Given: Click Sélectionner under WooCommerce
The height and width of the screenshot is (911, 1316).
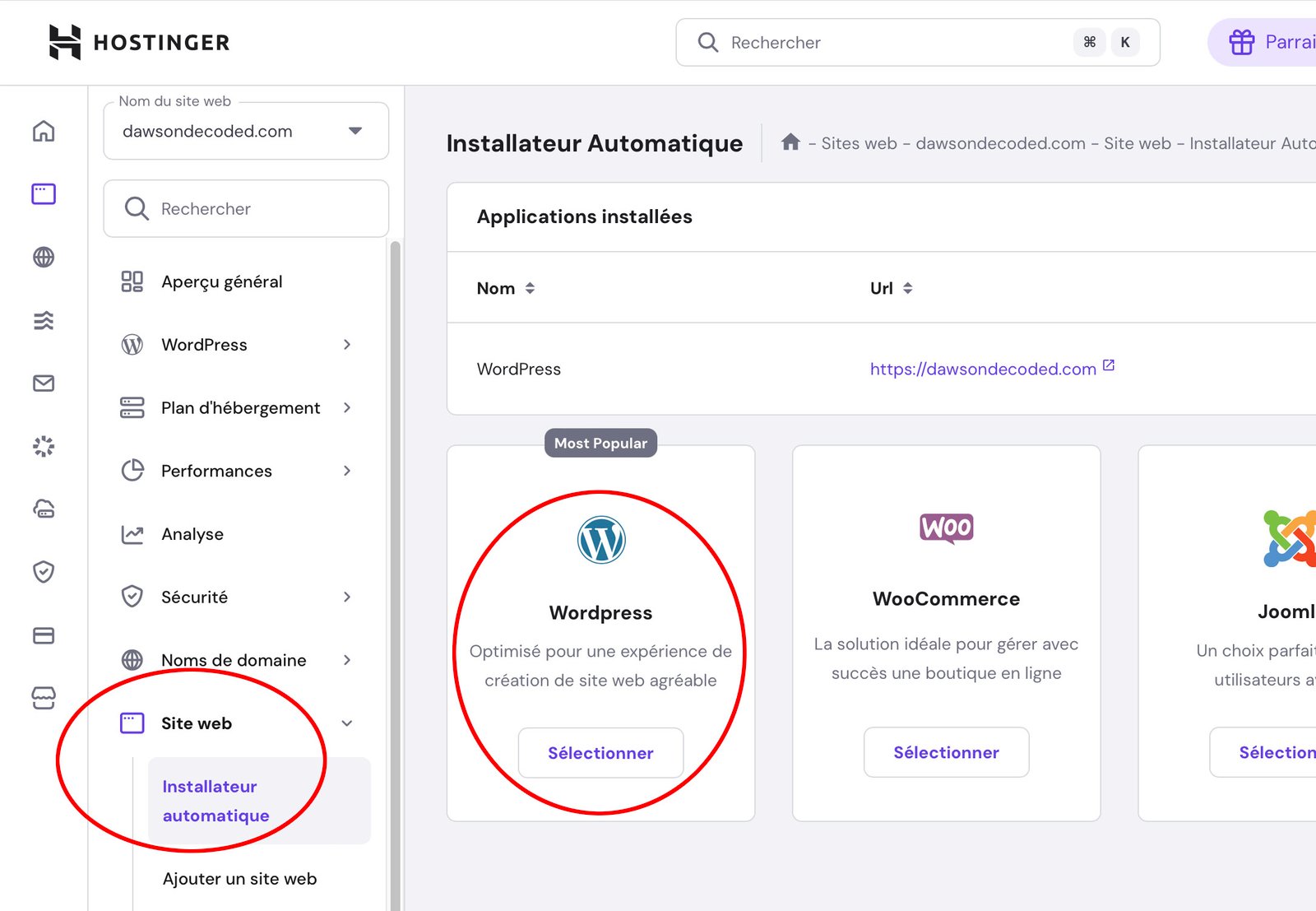Looking at the screenshot, I should pos(946,752).
